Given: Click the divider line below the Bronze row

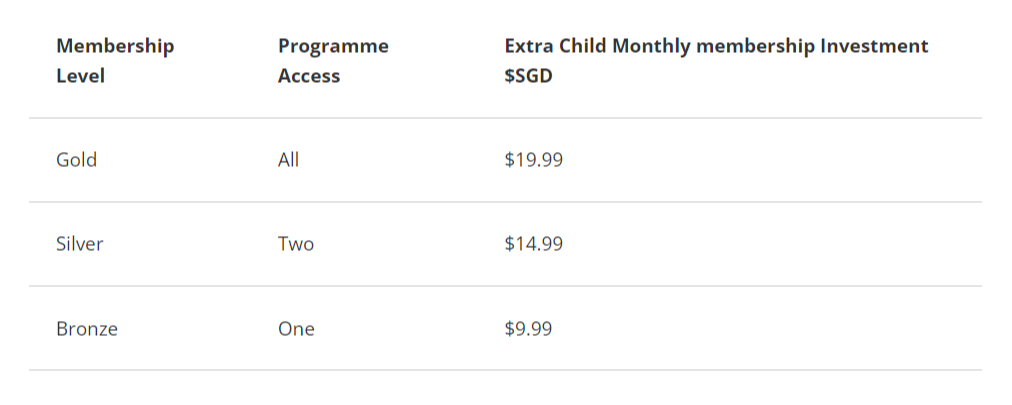Looking at the screenshot, I should [505, 370].
